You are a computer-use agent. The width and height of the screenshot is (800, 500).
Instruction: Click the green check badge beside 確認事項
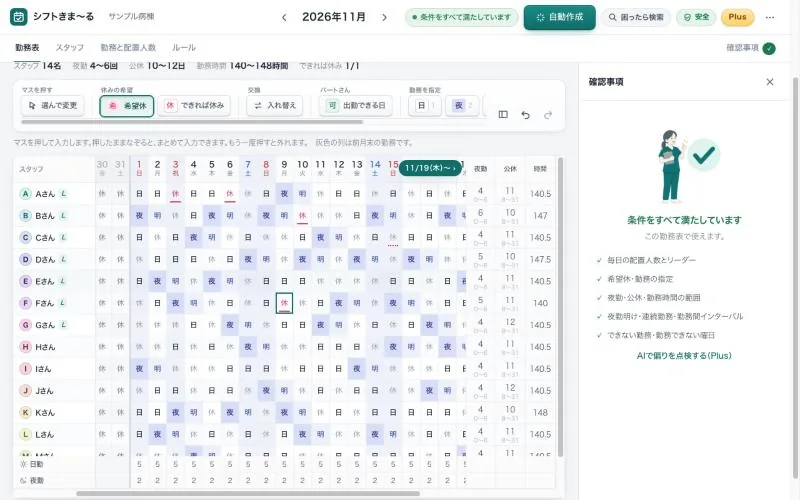click(x=769, y=48)
